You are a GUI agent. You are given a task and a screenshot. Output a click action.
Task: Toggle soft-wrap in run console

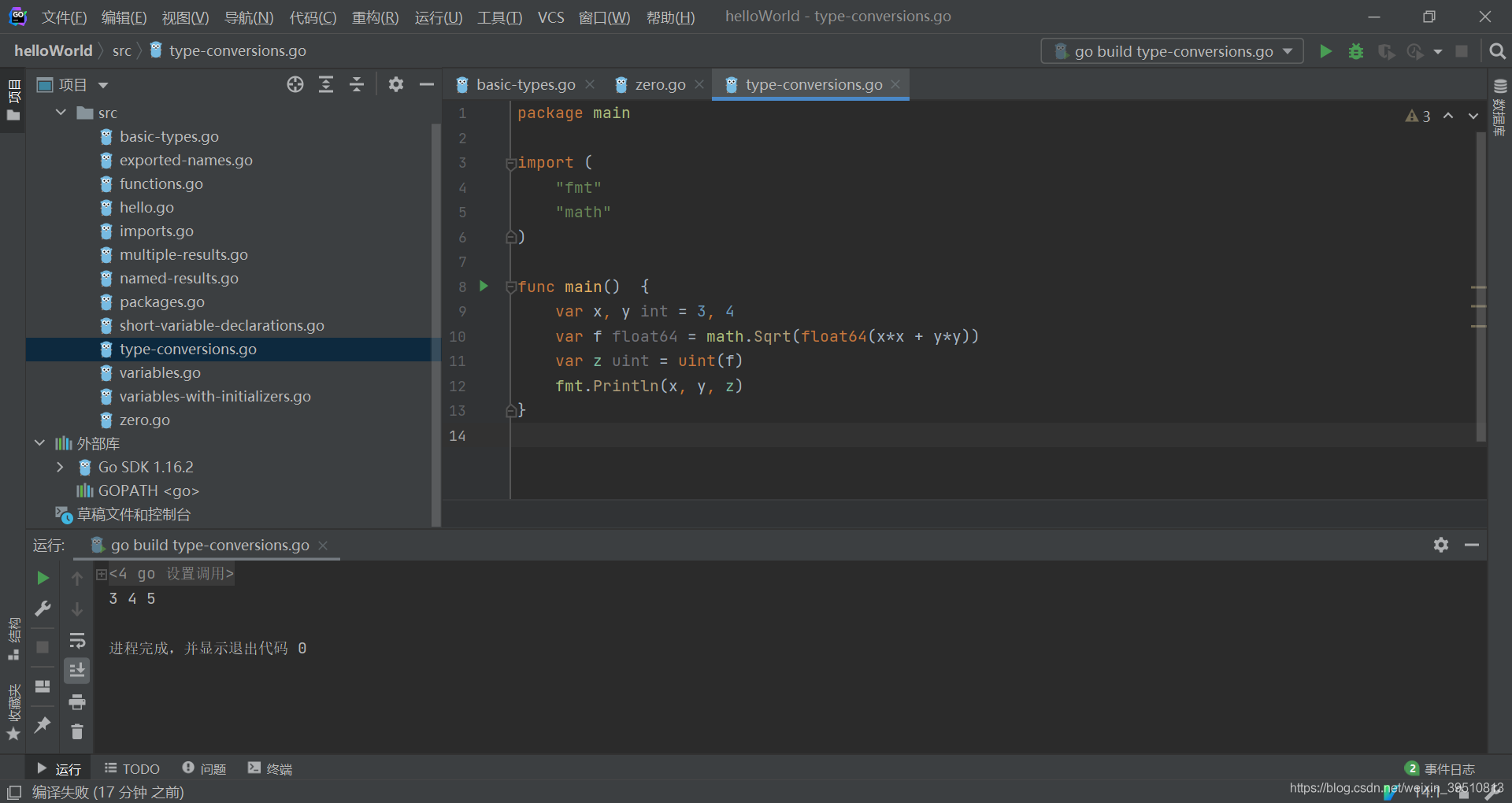(77, 640)
